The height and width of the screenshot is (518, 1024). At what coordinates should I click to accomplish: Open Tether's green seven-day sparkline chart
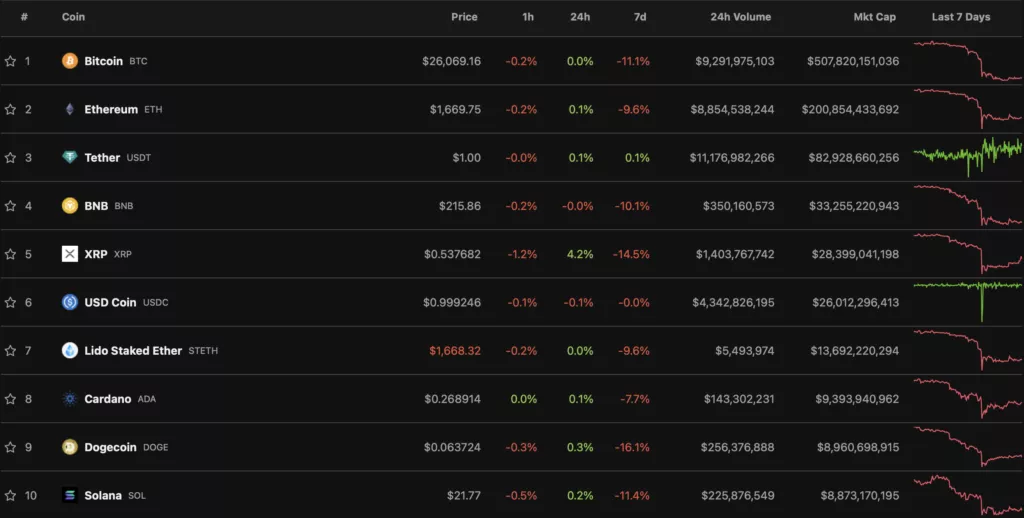968,157
